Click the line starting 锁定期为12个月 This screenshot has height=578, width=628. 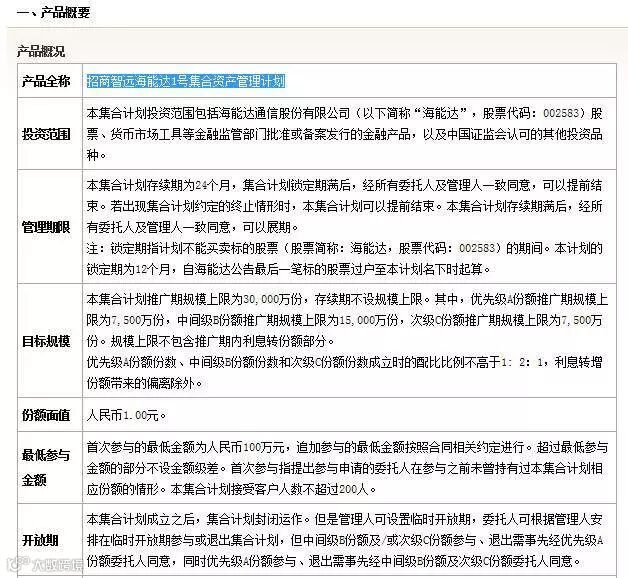pyautogui.click(x=288, y=269)
